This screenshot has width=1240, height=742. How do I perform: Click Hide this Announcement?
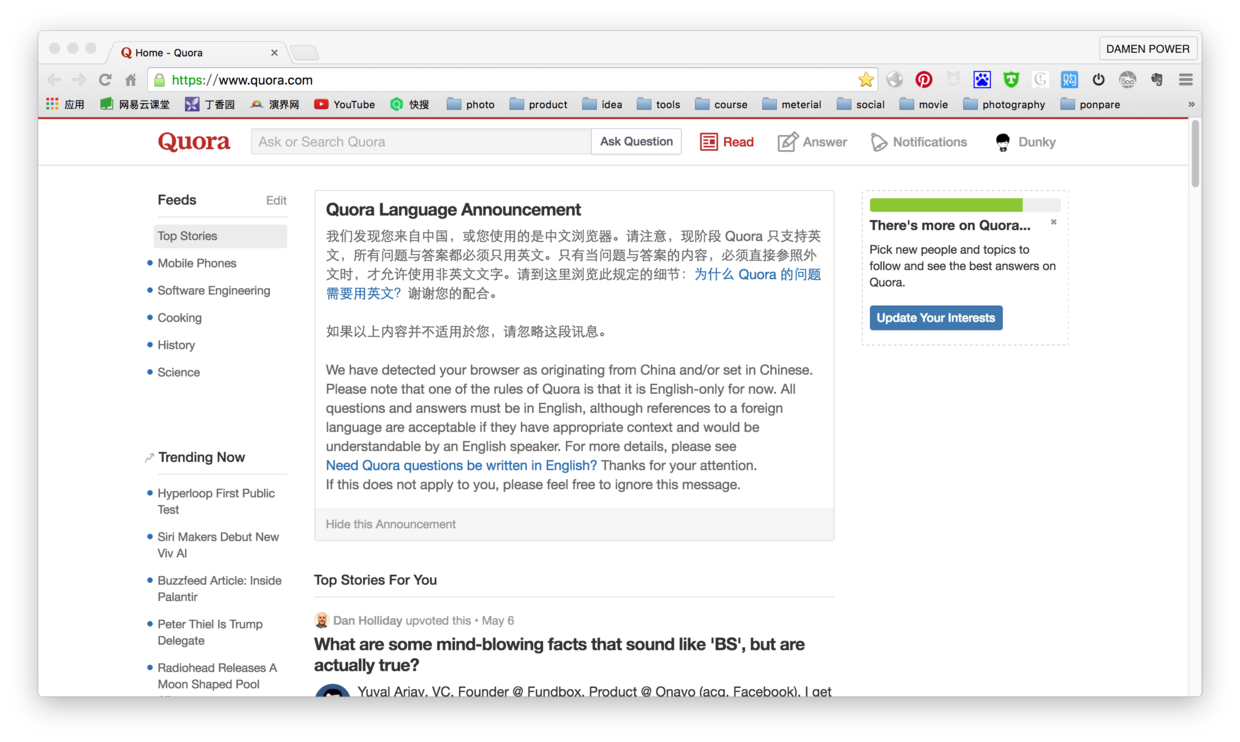(391, 524)
